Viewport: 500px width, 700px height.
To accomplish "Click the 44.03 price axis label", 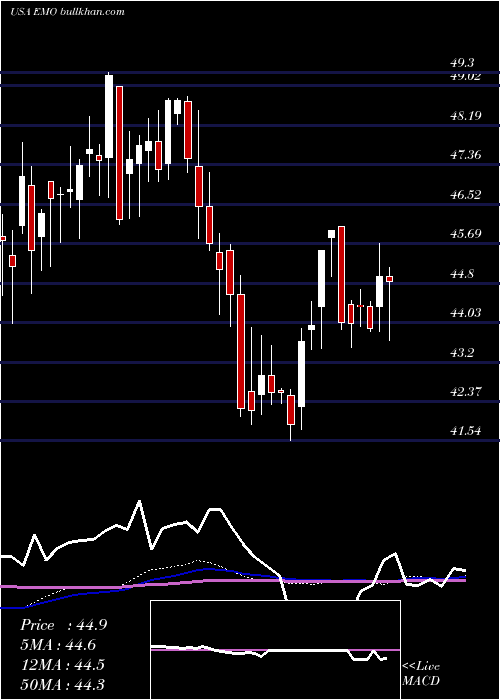I will coord(466,313).
